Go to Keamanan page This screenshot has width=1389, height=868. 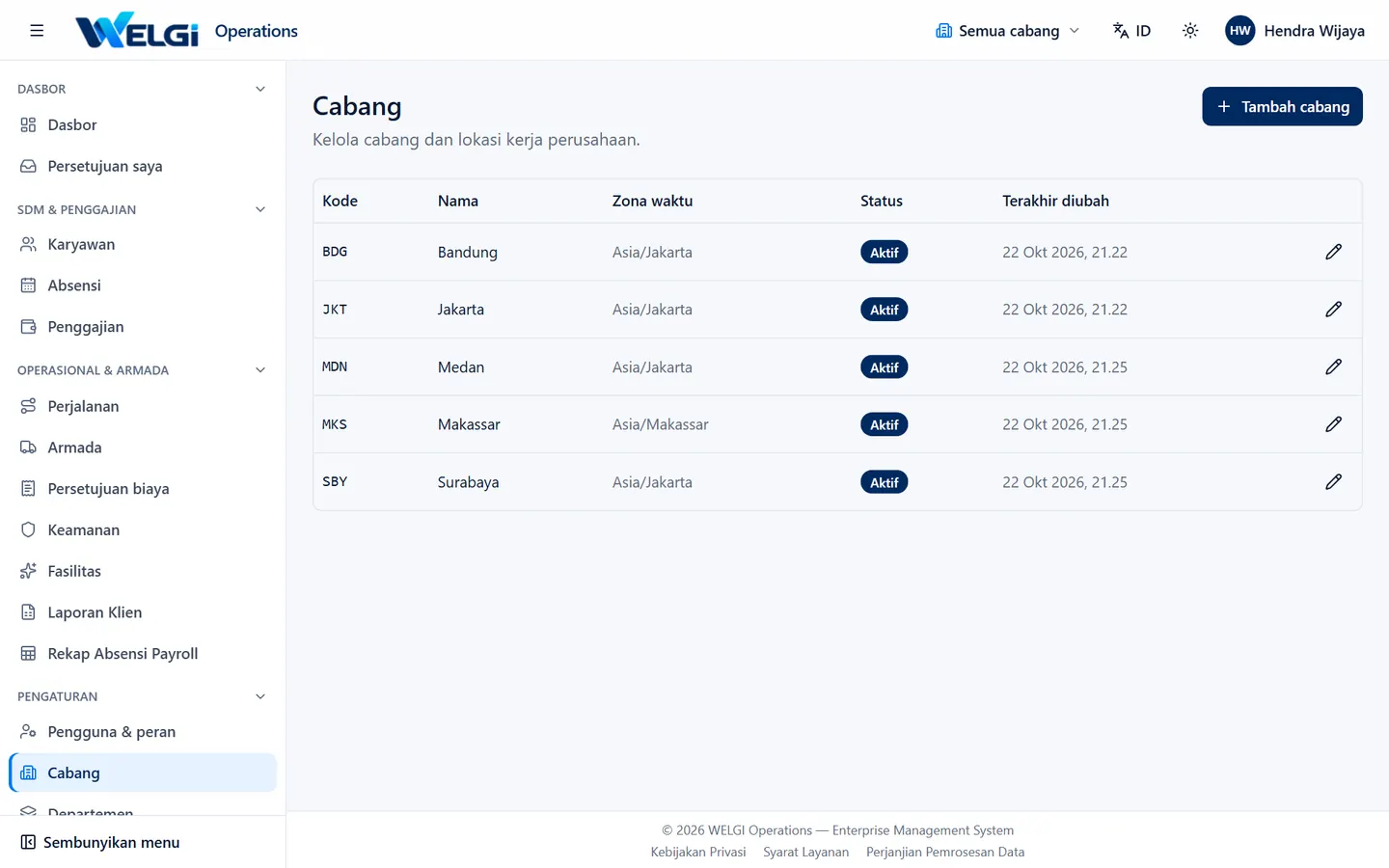click(143, 530)
